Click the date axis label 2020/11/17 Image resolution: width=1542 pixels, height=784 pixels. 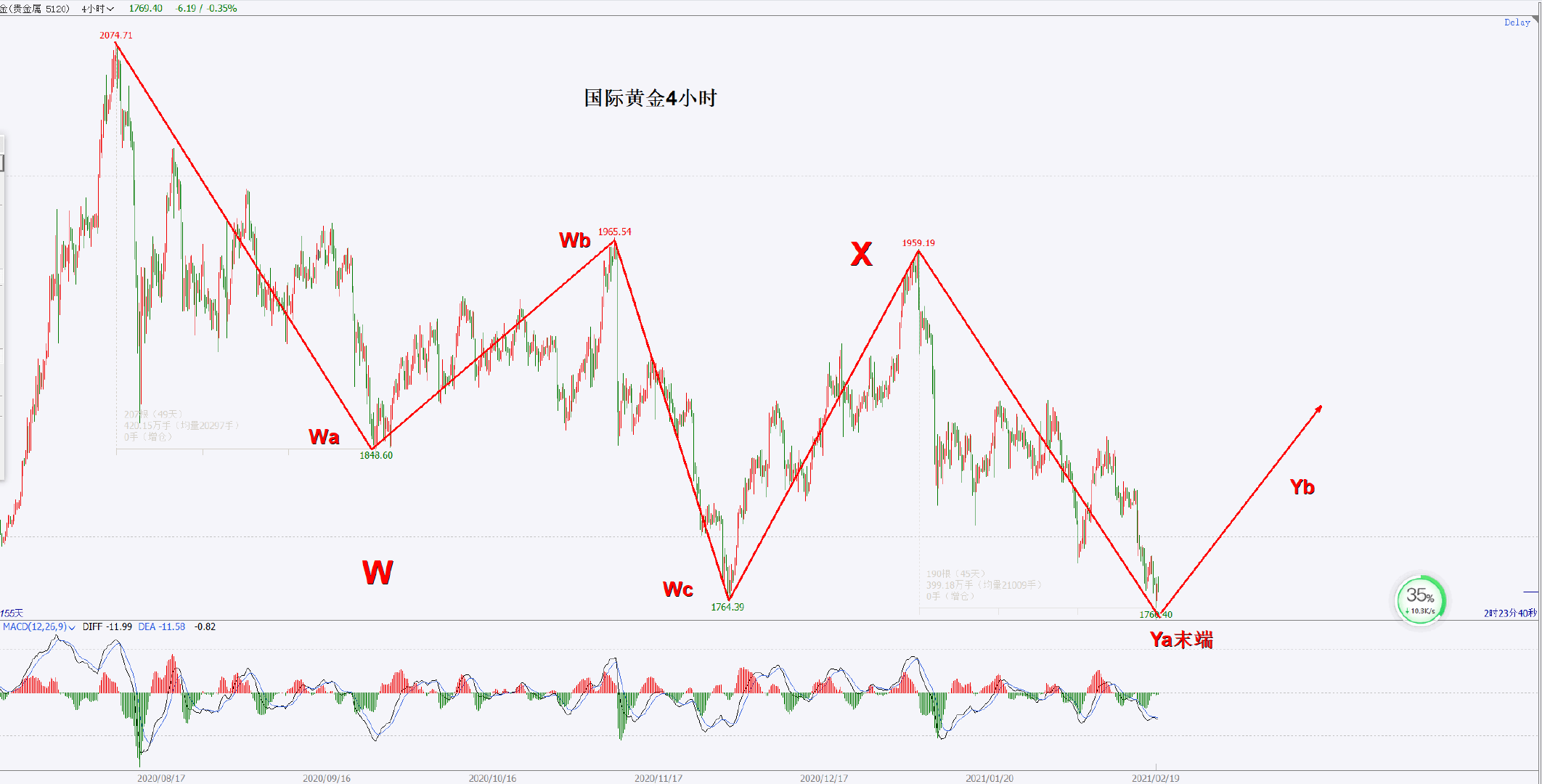(x=658, y=778)
